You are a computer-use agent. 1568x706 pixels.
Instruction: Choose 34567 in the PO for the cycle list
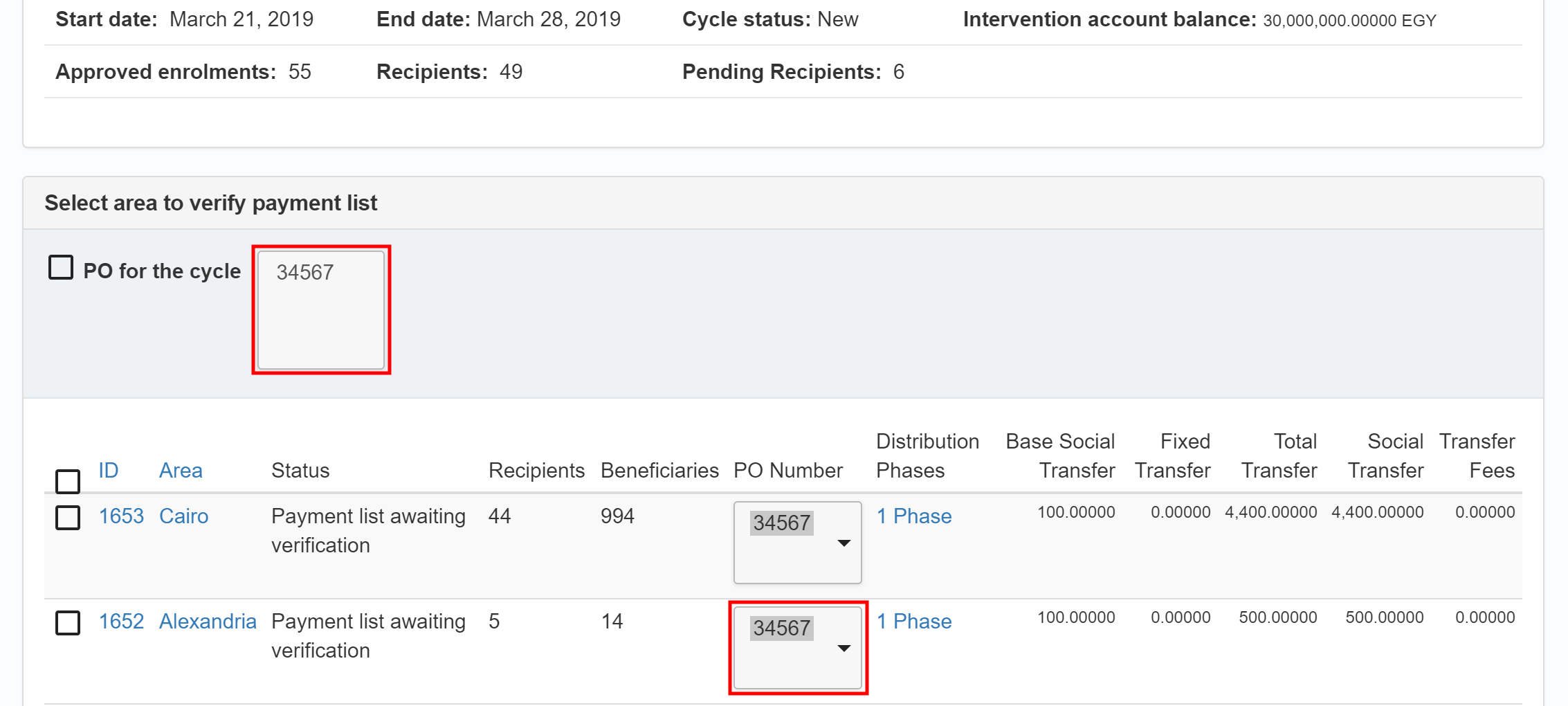click(x=305, y=273)
